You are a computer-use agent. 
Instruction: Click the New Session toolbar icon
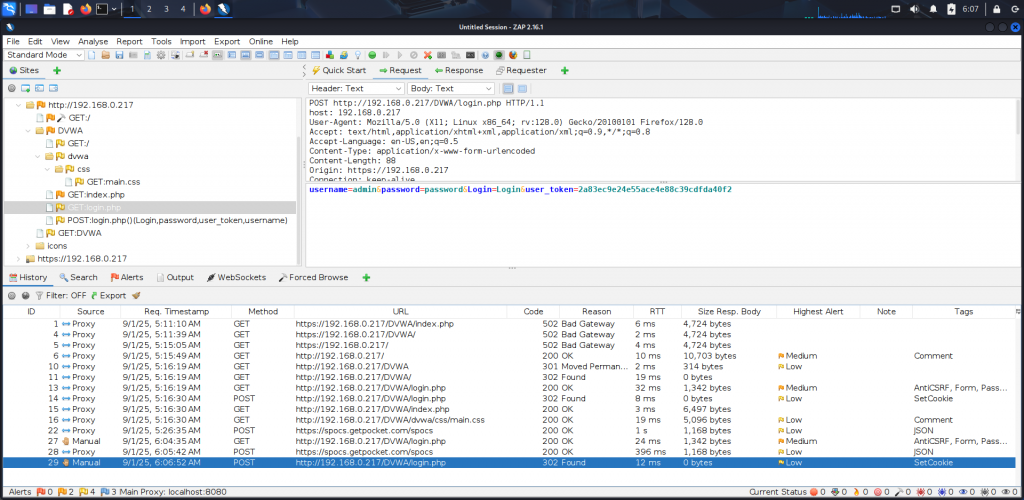point(92,55)
